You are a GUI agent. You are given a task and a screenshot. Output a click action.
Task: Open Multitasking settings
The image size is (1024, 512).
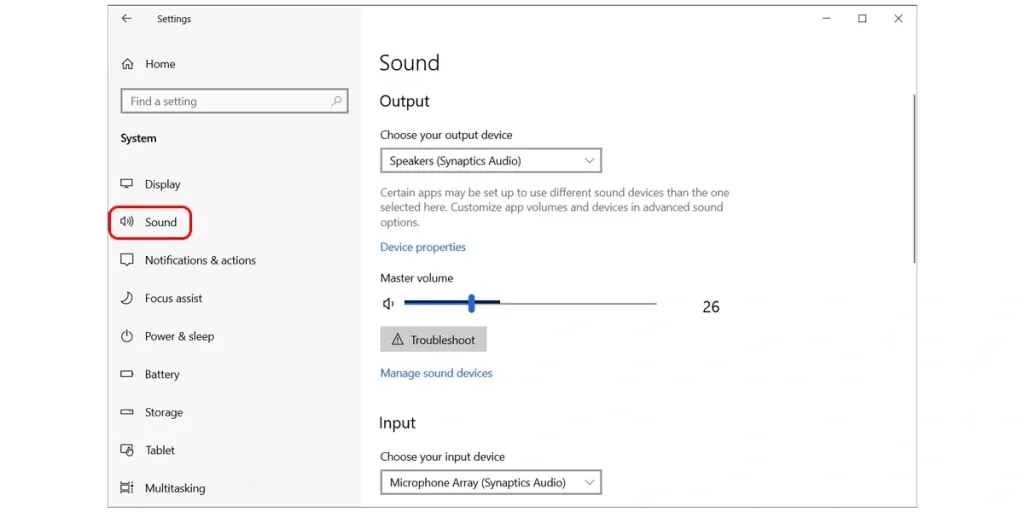pyautogui.click(x=174, y=488)
